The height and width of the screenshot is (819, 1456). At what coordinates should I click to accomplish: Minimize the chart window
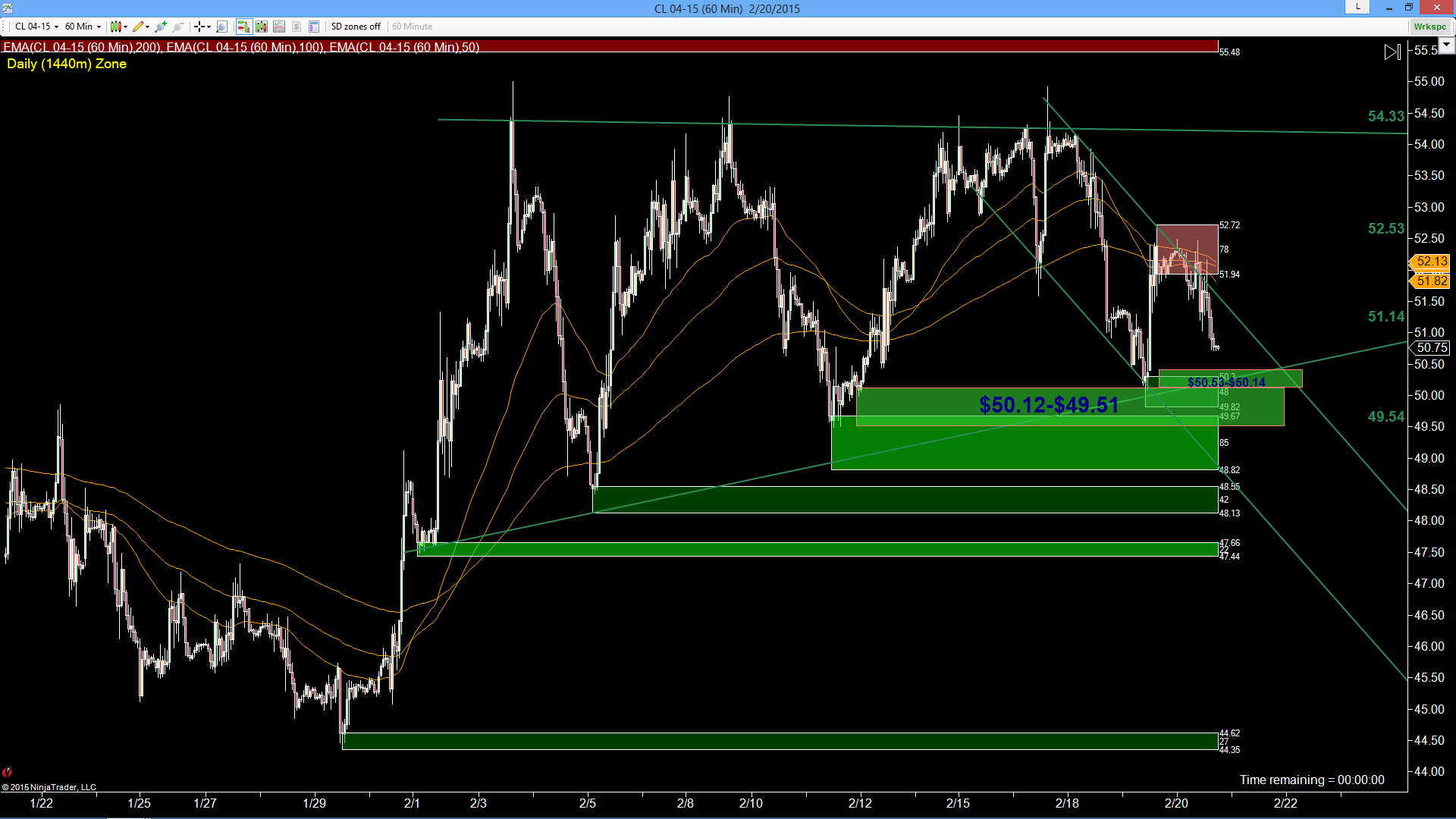[1389, 8]
